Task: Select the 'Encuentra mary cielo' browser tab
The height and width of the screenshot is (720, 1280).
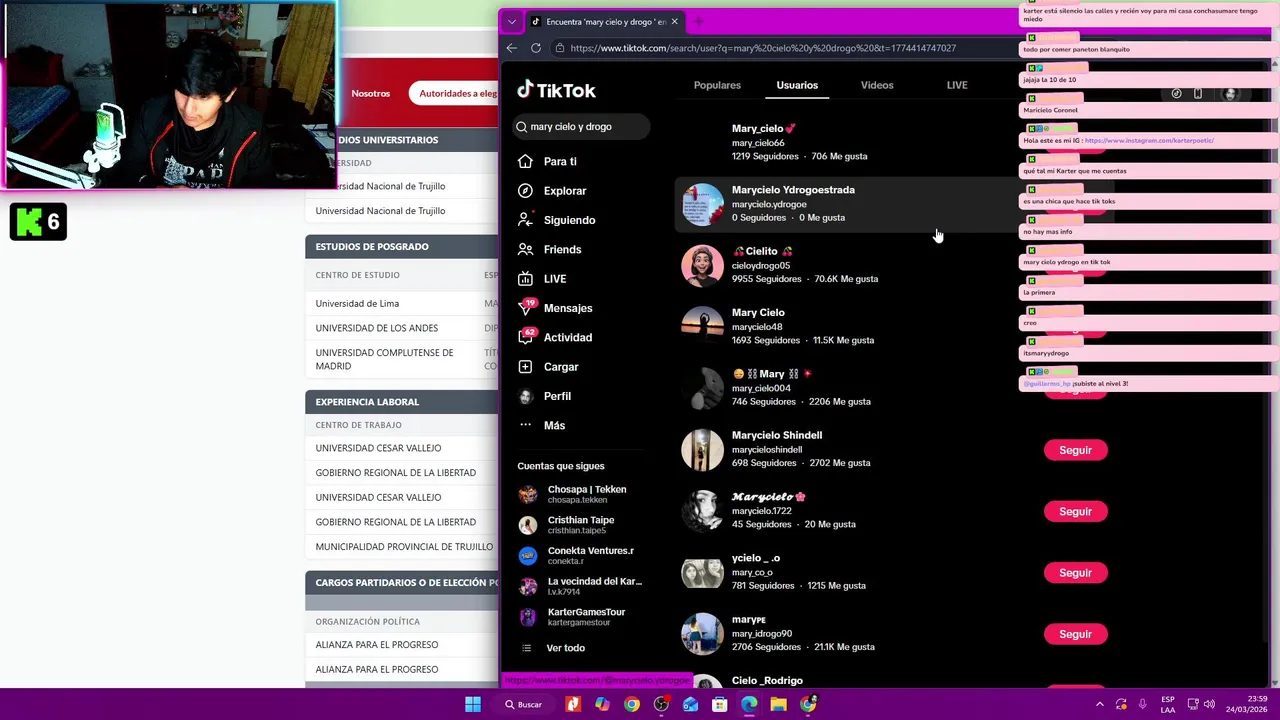Action: click(x=604, y=21)
